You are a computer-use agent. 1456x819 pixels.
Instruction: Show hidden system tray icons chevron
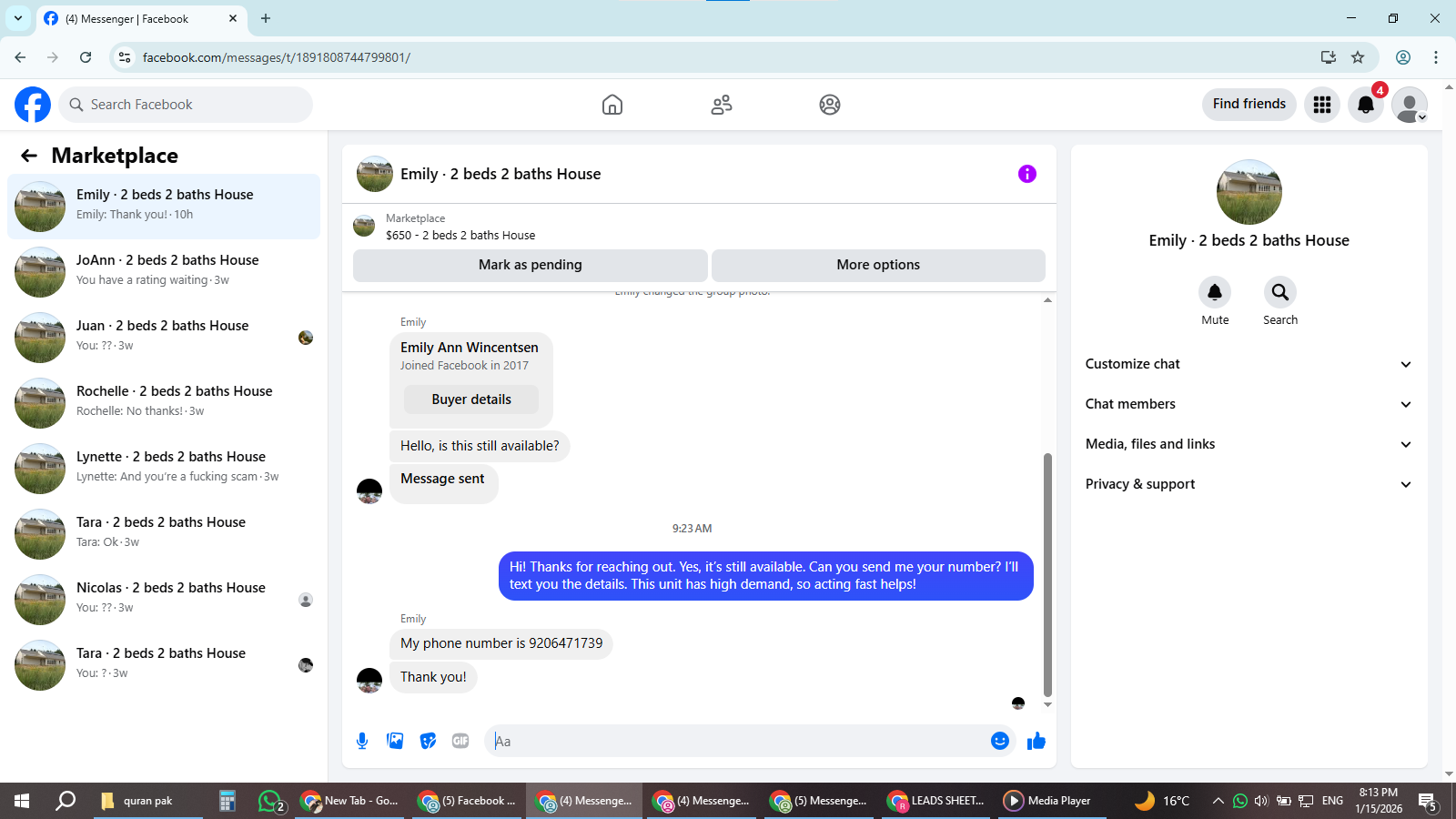click(1218, 801)
